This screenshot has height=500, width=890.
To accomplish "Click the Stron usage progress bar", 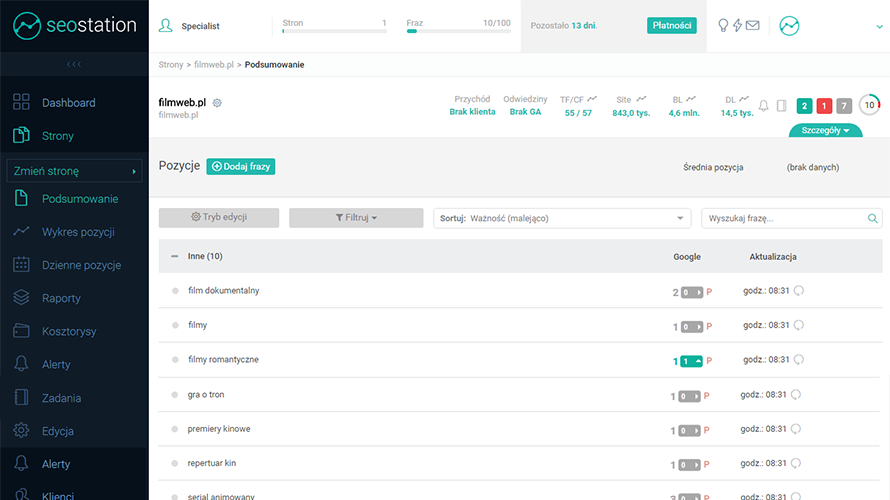I will [x=334, y=31].
